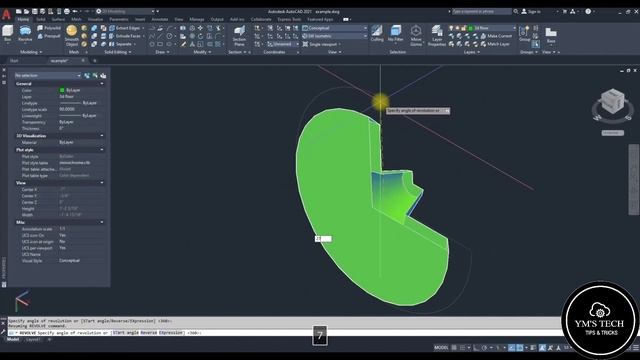Image resolution: width=640 pixels, height=360 pixels.
Task: Open the Manage ribbon tab
Action: click(x=196, y=20)
